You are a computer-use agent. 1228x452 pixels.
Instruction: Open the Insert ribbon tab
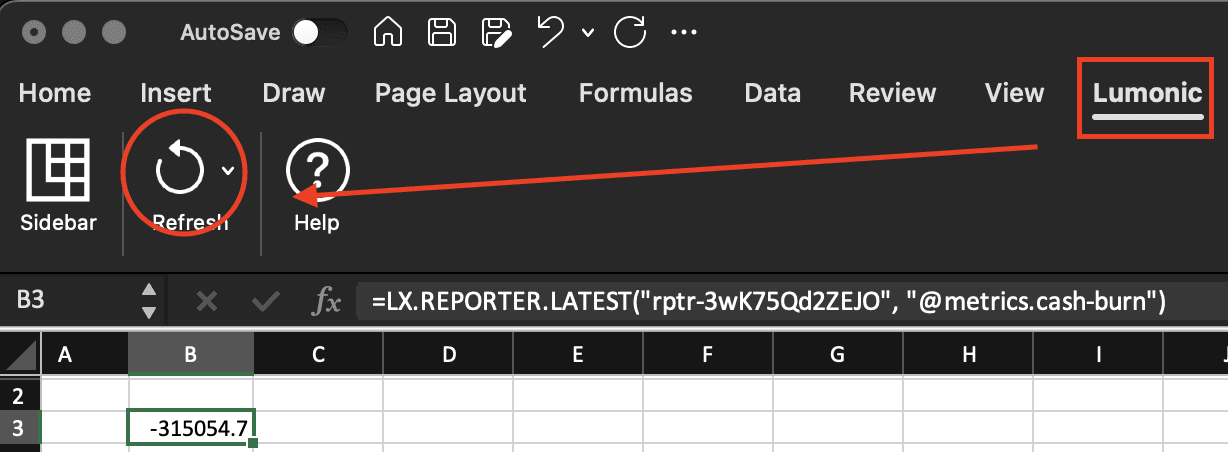[x=176, y=94]
